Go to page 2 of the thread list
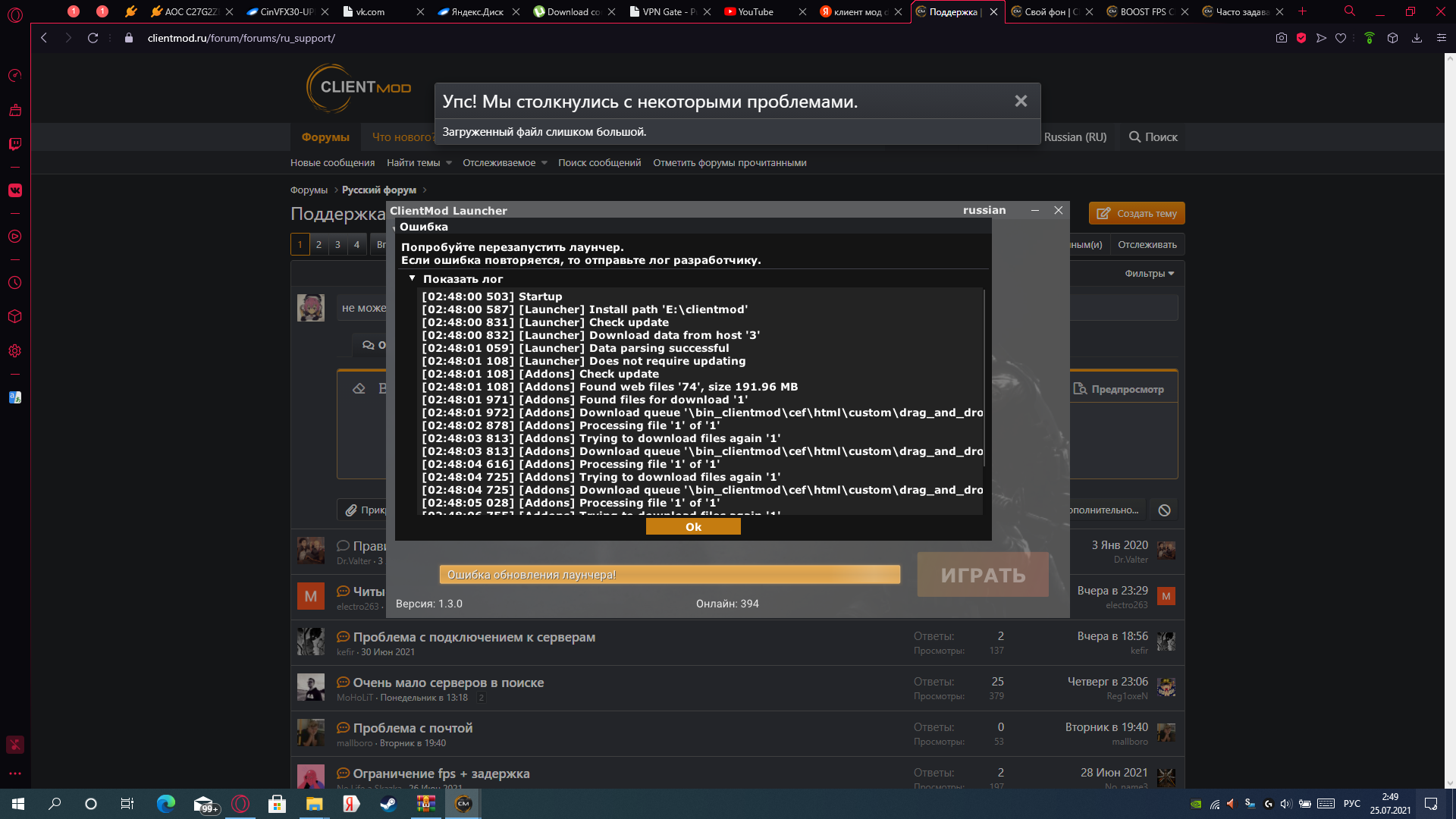 coord(318,245)
